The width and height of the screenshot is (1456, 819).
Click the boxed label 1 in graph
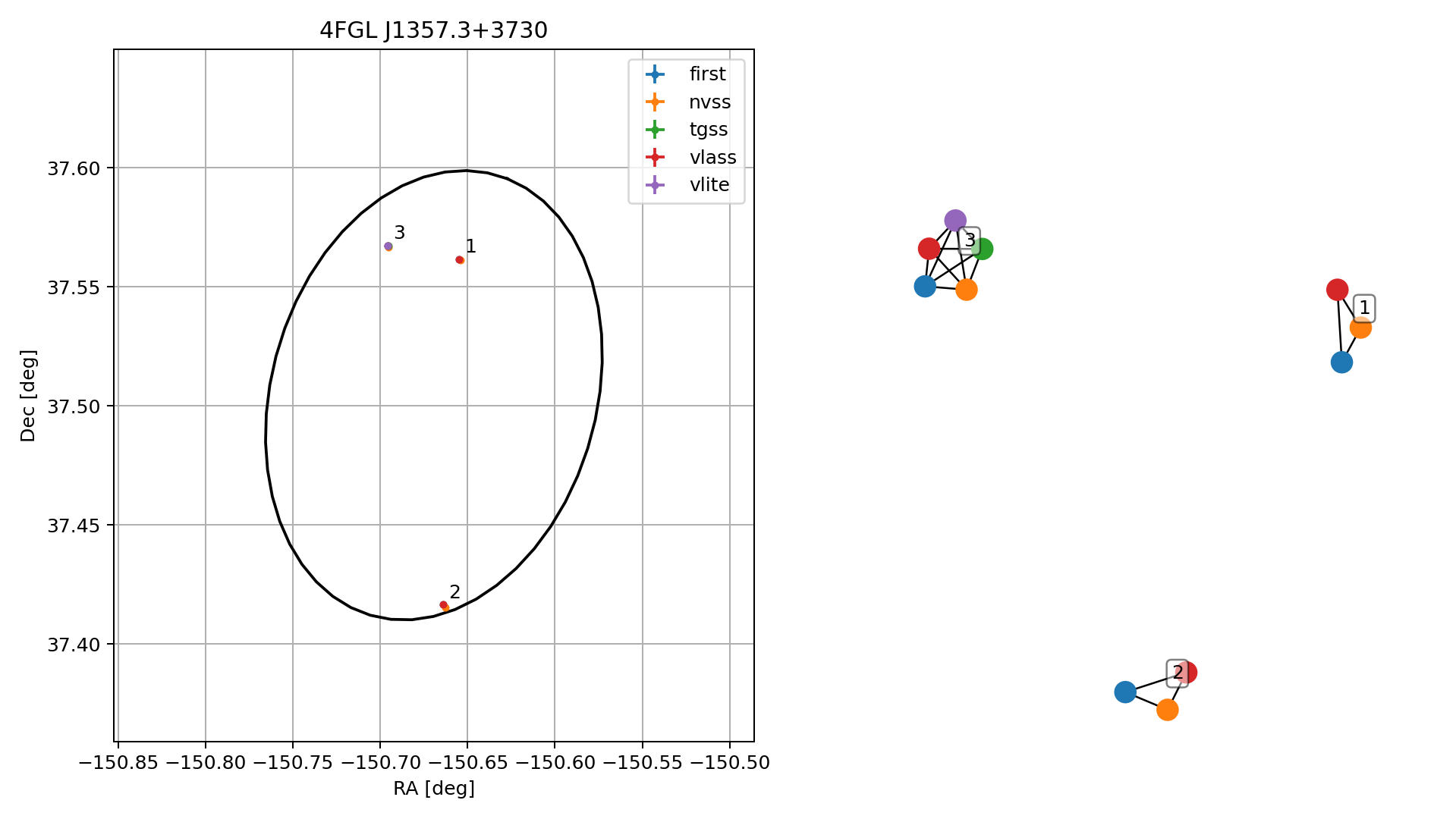tap(1364, 308)
